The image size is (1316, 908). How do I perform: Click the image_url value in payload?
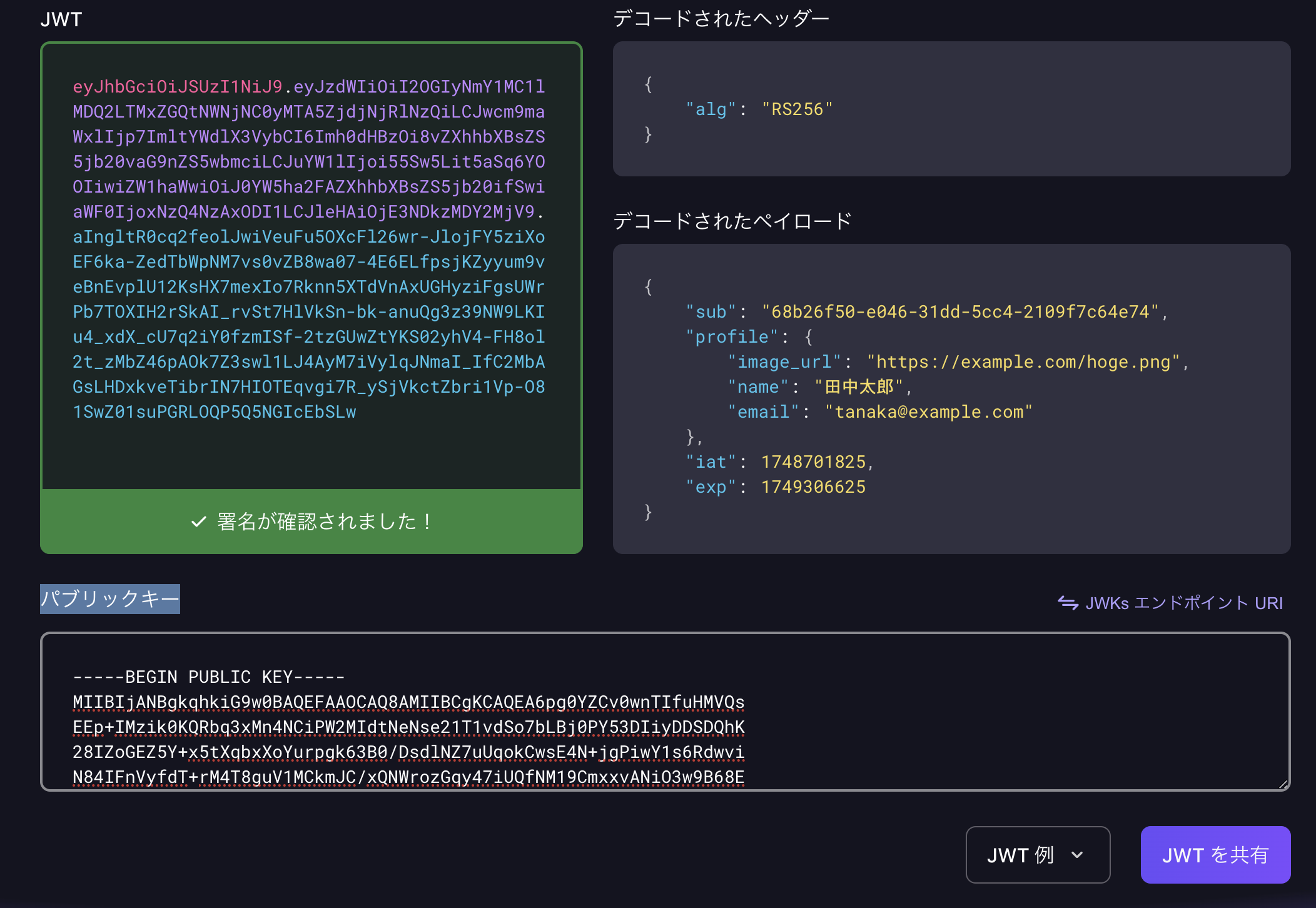1023,362
